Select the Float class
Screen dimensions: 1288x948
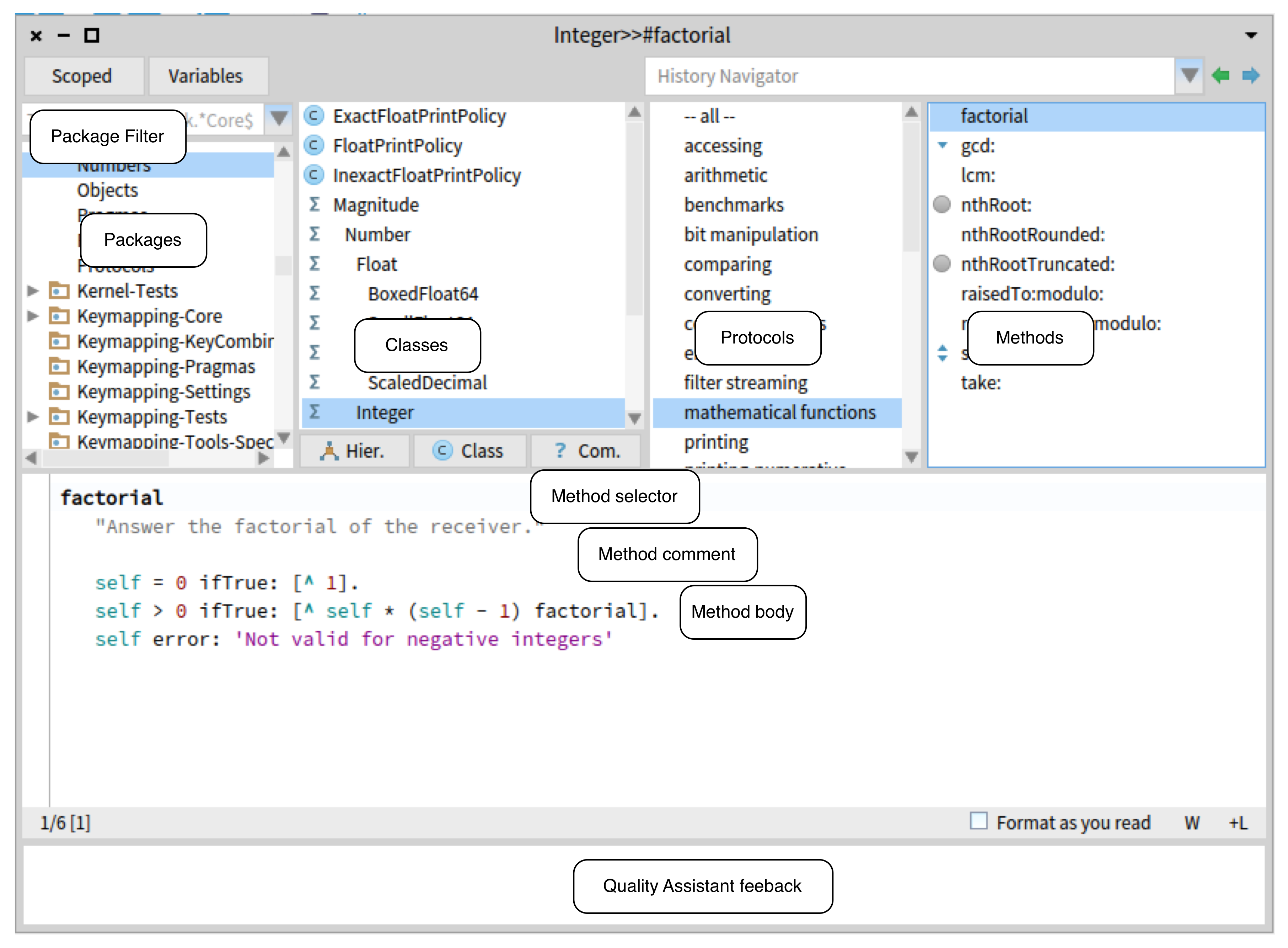coord(377,264)
